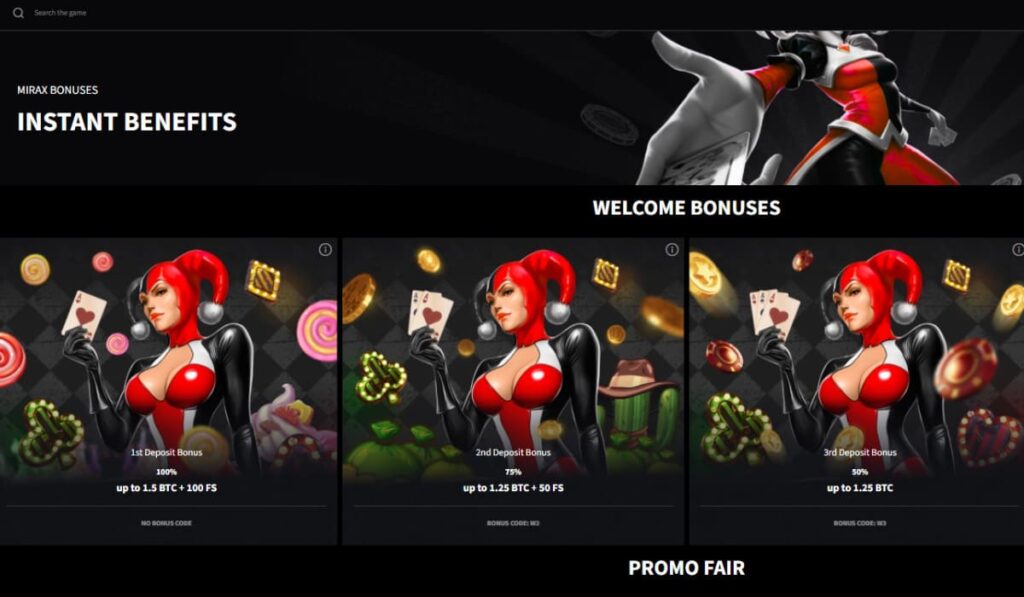Click the INSTANT BENEFITS banner title
Viewport: 1024px width, 597px height.
(x=127, y=122)
